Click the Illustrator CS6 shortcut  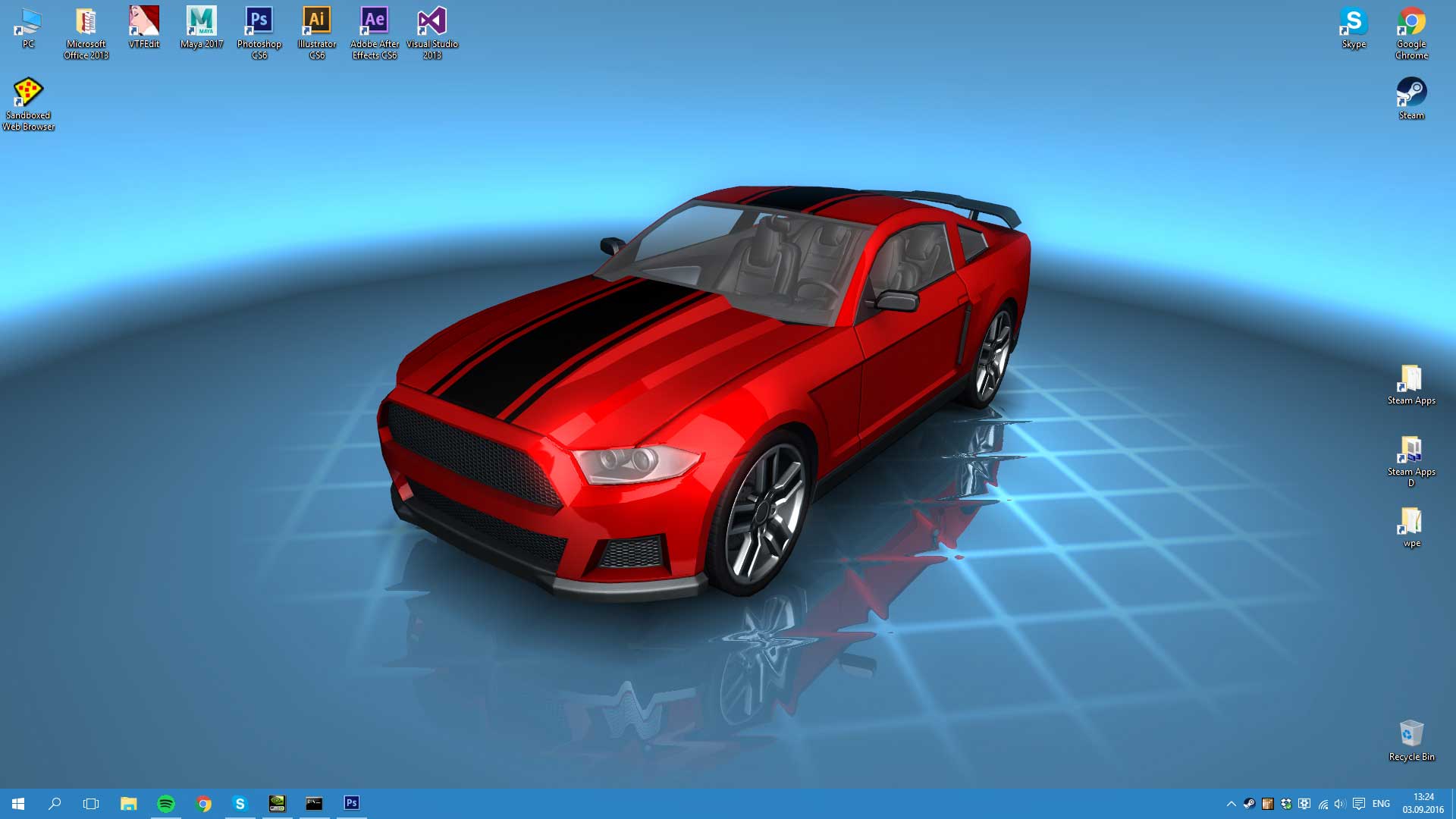click(317, 28)
